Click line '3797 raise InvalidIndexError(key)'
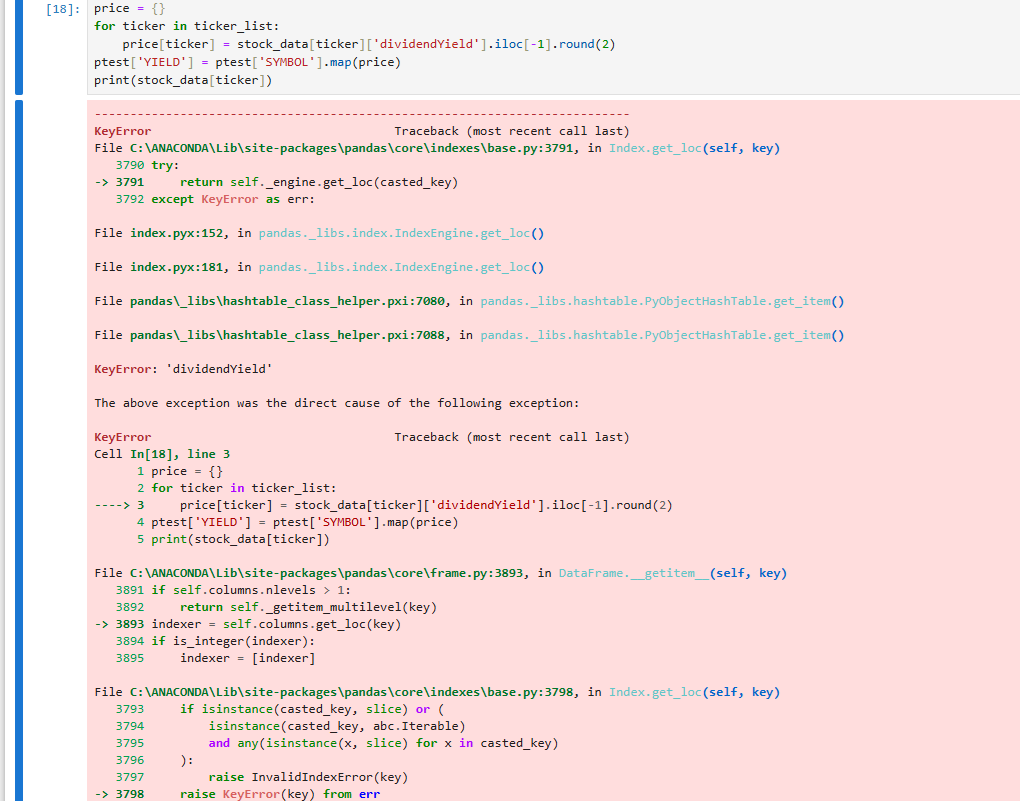The image size is (1020, 806). (262, 777)
